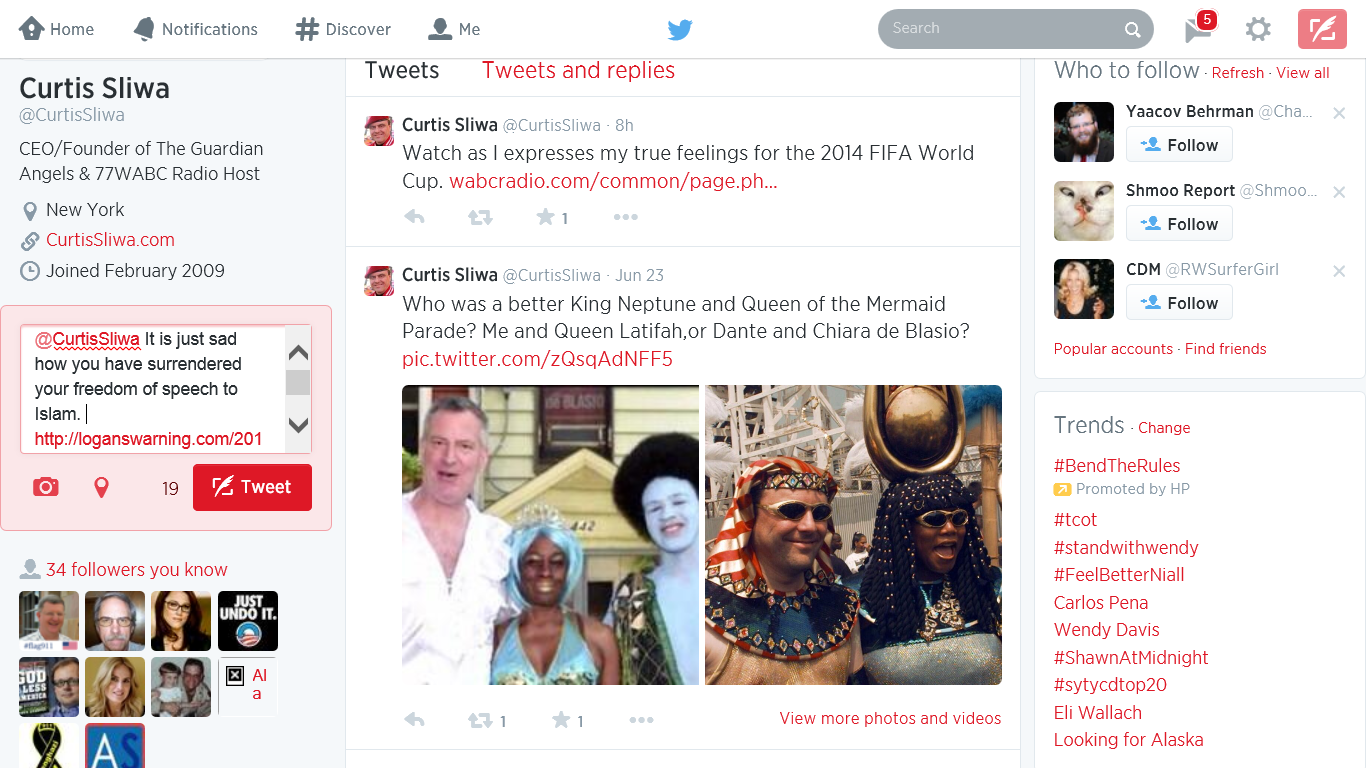Open the Me profile menu item
1366x768 pixels.
pyautogui.click(x=454, y=29)
